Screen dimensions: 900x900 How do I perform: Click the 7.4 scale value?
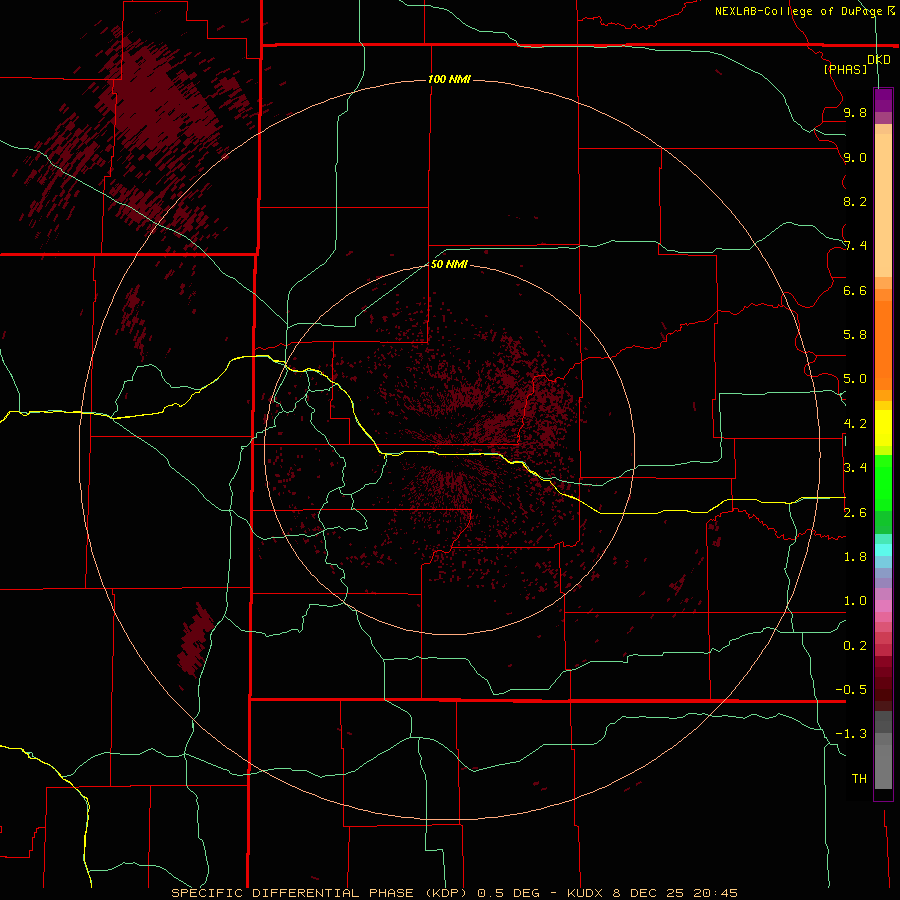coord(855,246)
